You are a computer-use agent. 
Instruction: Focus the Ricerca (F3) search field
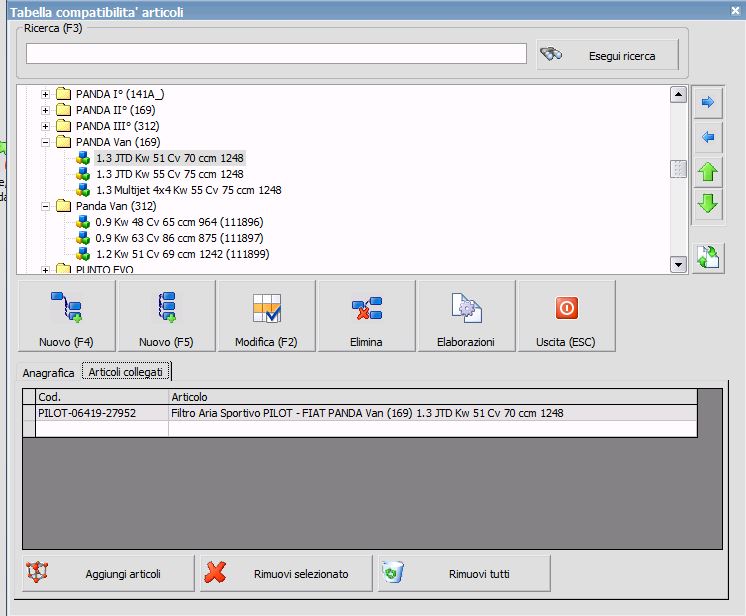click(276, 53)
